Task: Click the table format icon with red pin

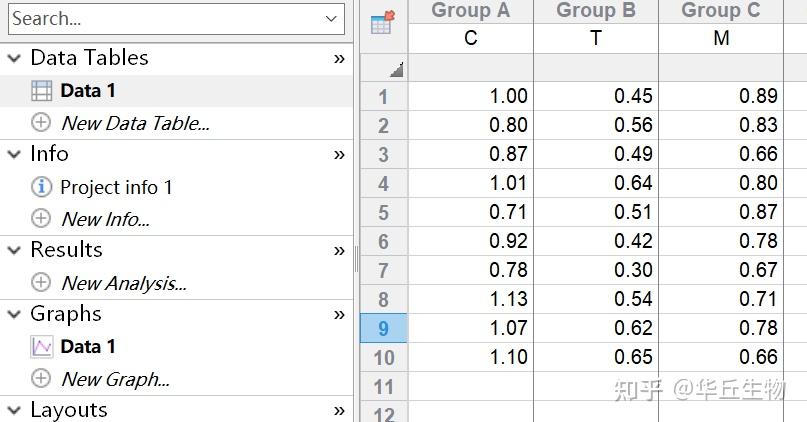Action: pos(382,22)
